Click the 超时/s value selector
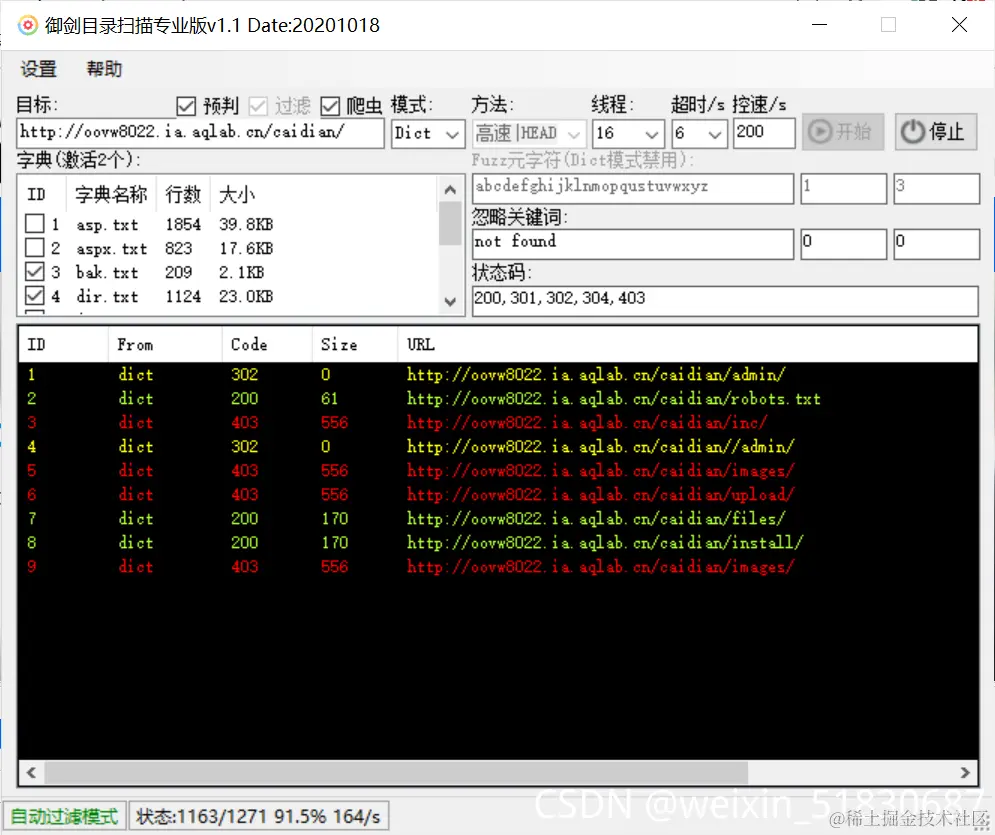Screen dimensions: 995x835 (x=699, y=132)
